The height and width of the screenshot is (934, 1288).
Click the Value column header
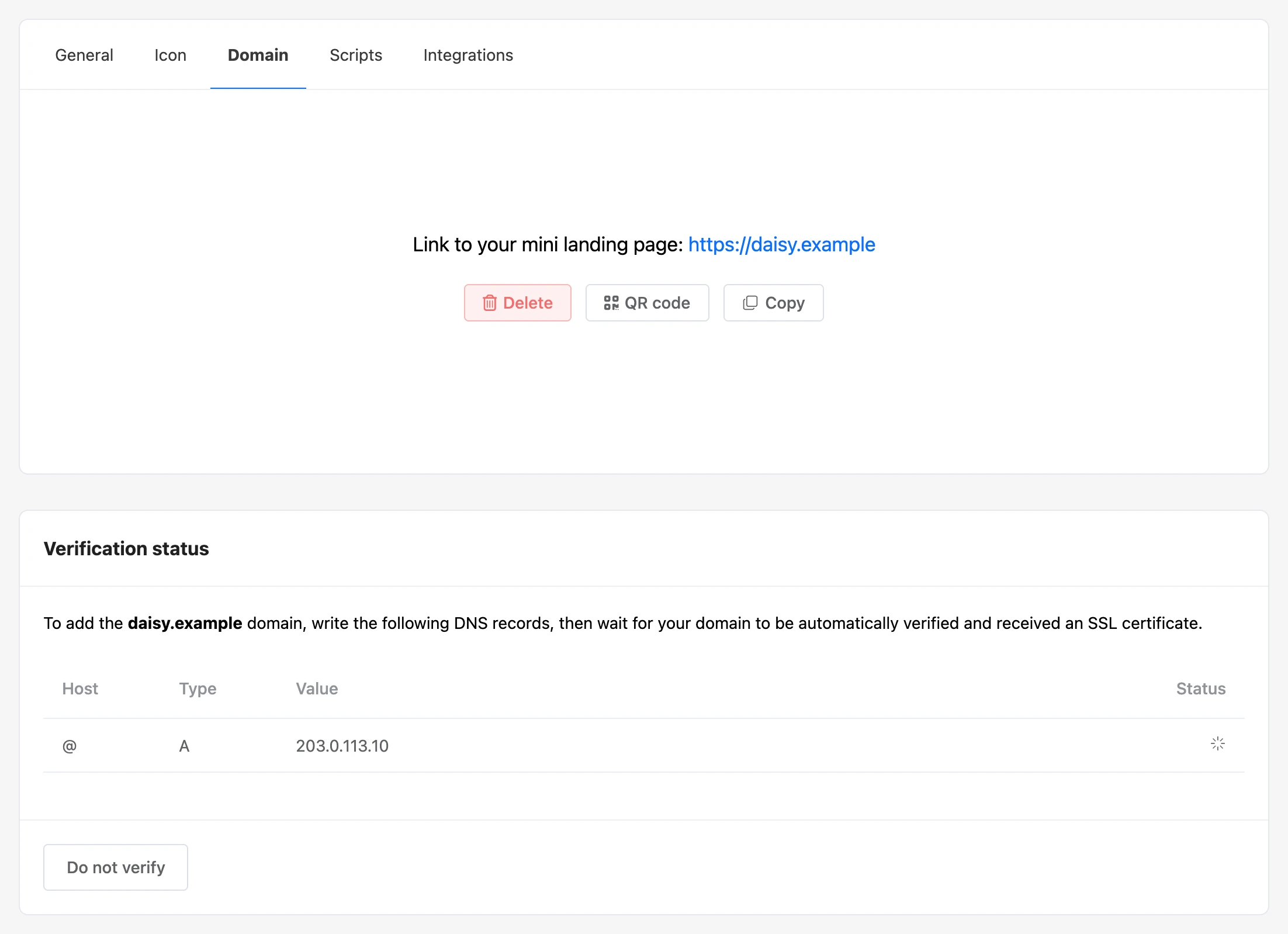point(317,689)
